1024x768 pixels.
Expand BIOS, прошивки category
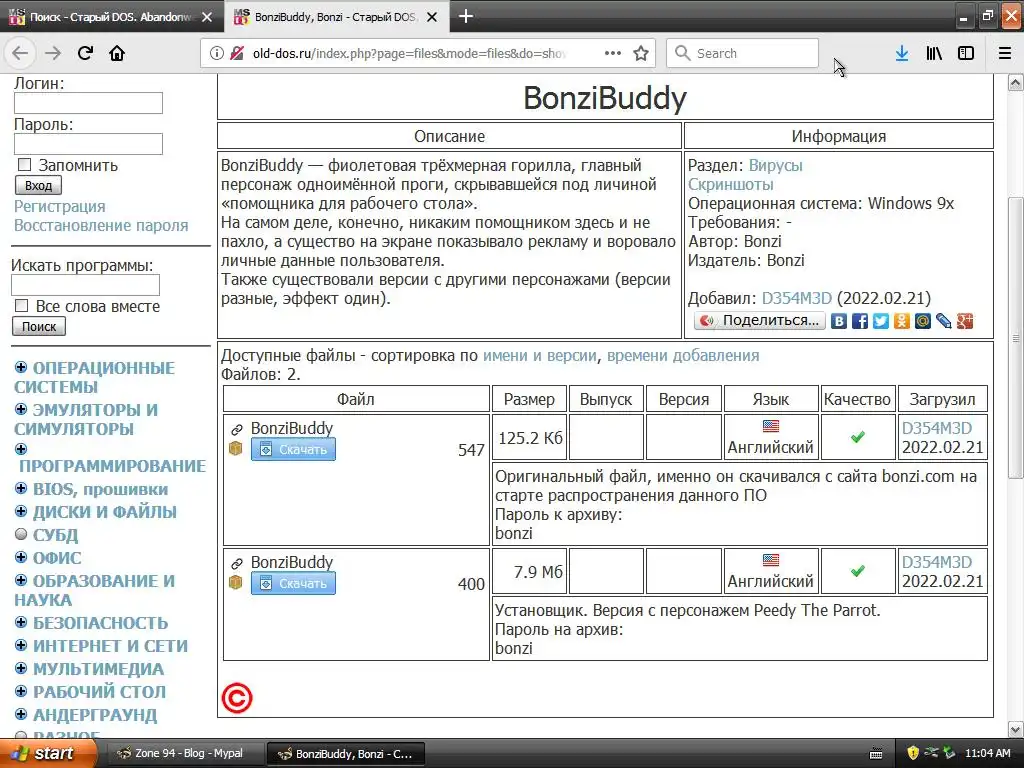[x=21, y=488]
